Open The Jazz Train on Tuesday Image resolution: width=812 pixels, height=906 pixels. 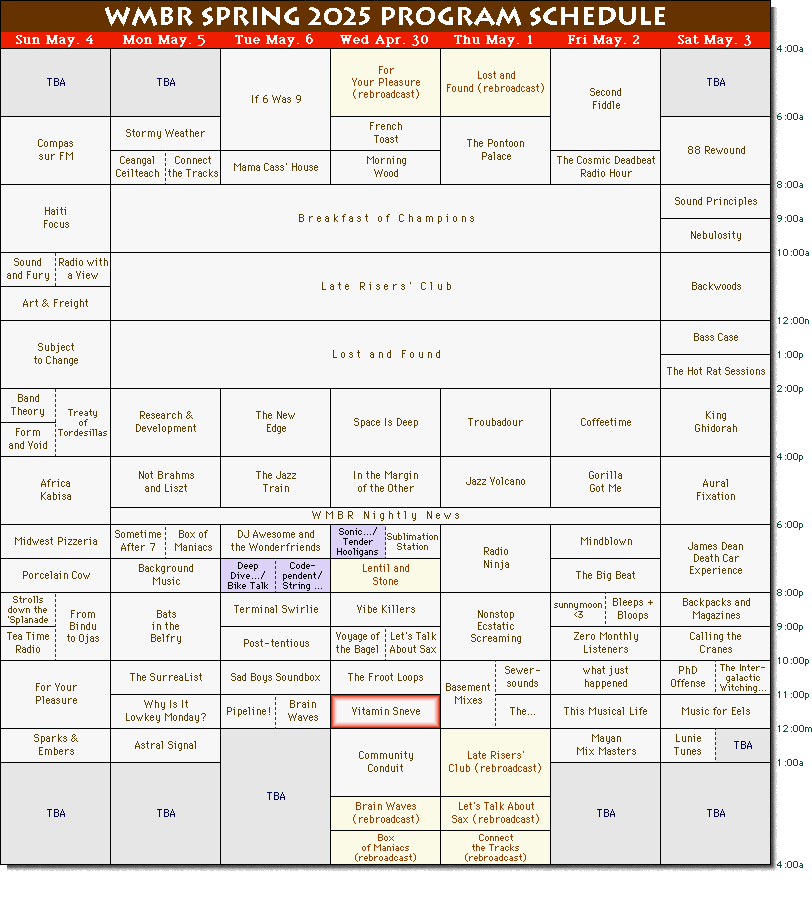click(276, 482)
